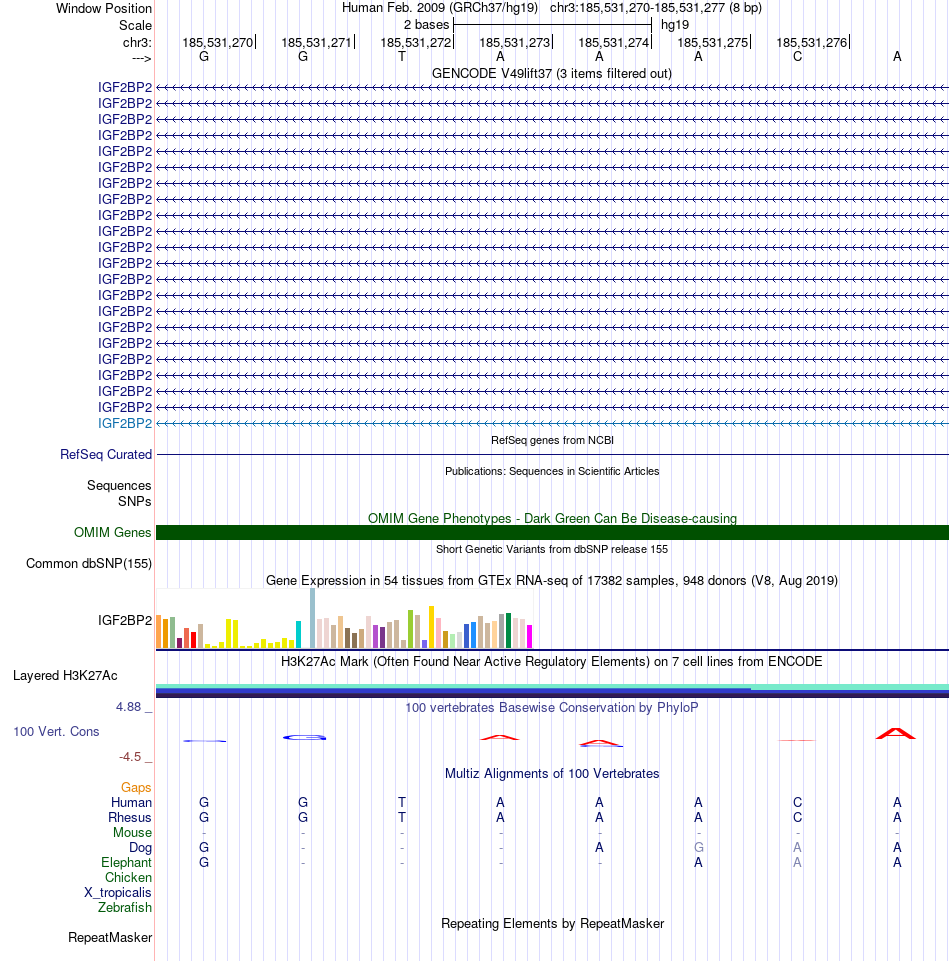This screenshot has width=950, height=961.
Task: Open the GTEx Gene Expression track title
Action: tap(552, 580)
